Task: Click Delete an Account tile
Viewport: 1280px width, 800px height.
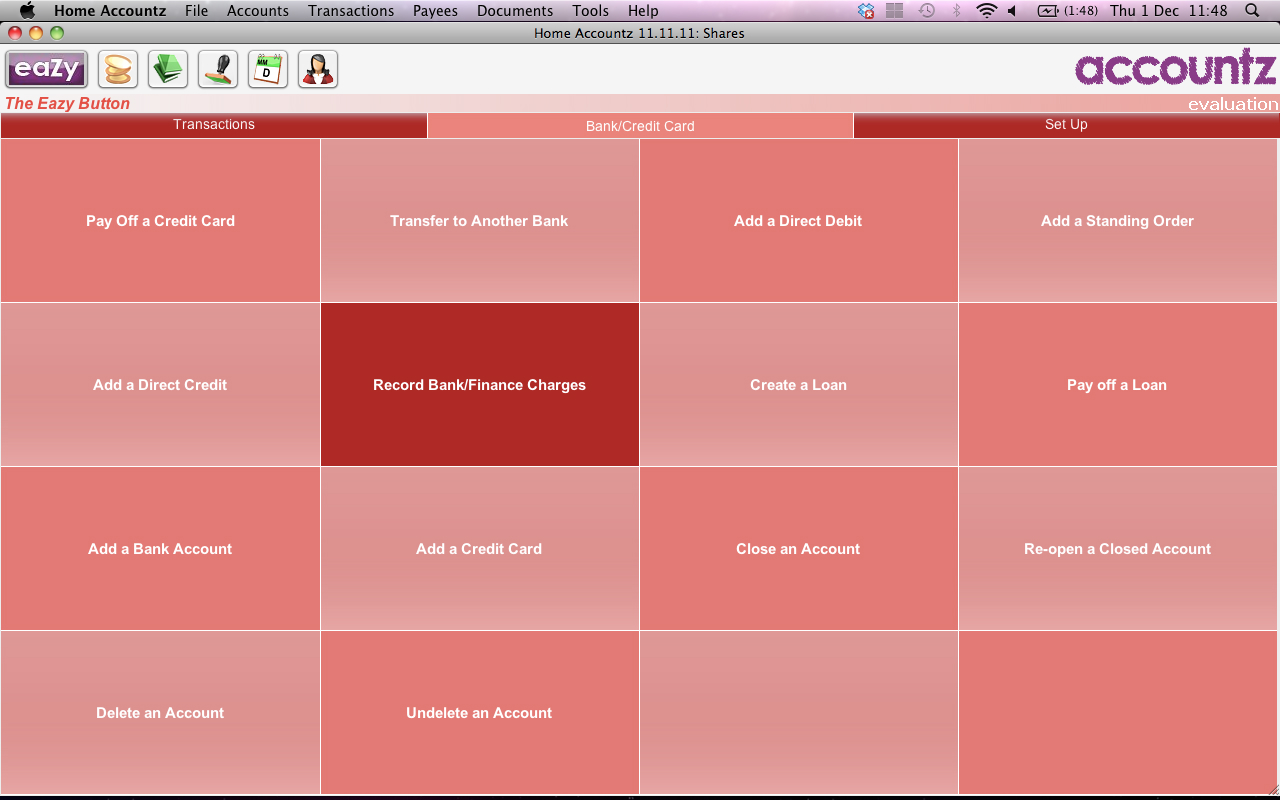Action: click(x=160, y=713)
